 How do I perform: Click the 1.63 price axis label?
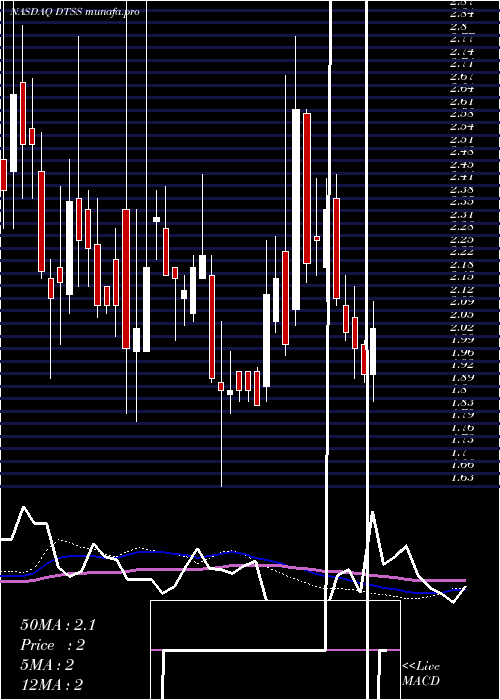click(462, 477)
